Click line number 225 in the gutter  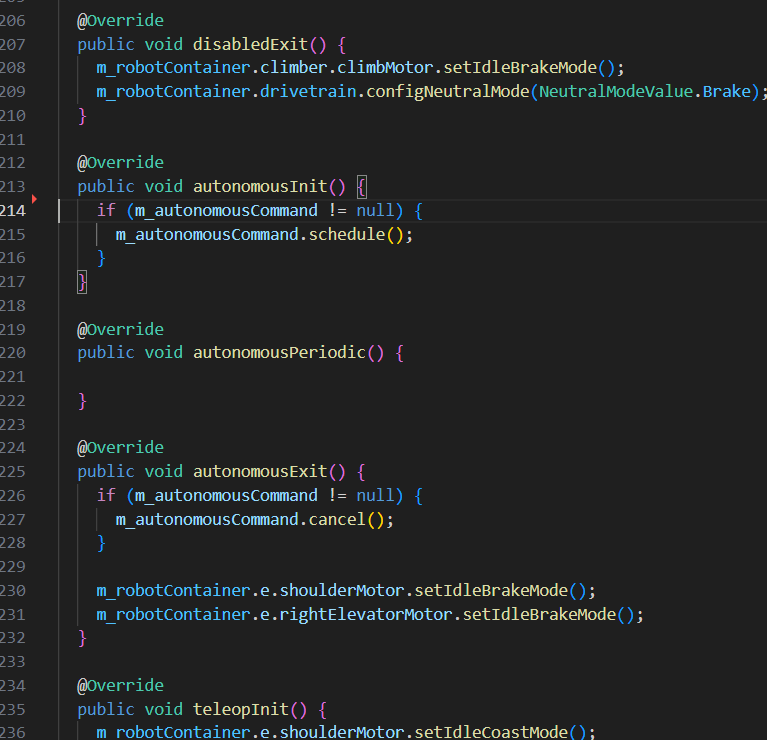click(13, 471)
